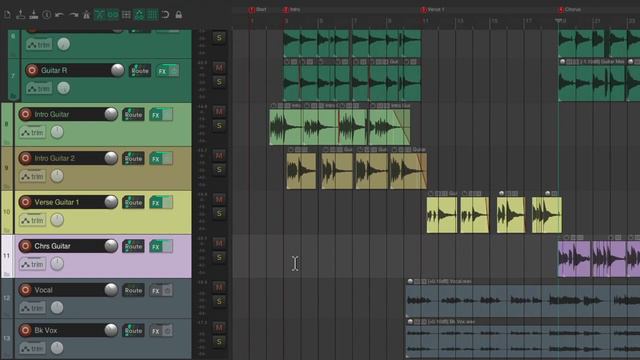640x360 pixels.
Task: Toggle the snap toolbar icon
Action: pyautogui.click(x=165, y=15)
